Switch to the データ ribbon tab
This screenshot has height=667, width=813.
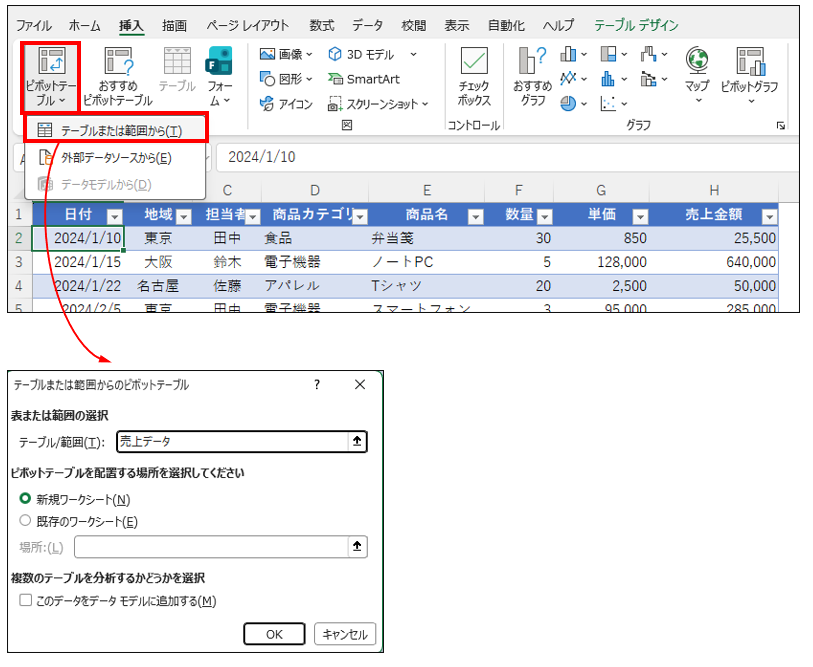coord(367,25)
